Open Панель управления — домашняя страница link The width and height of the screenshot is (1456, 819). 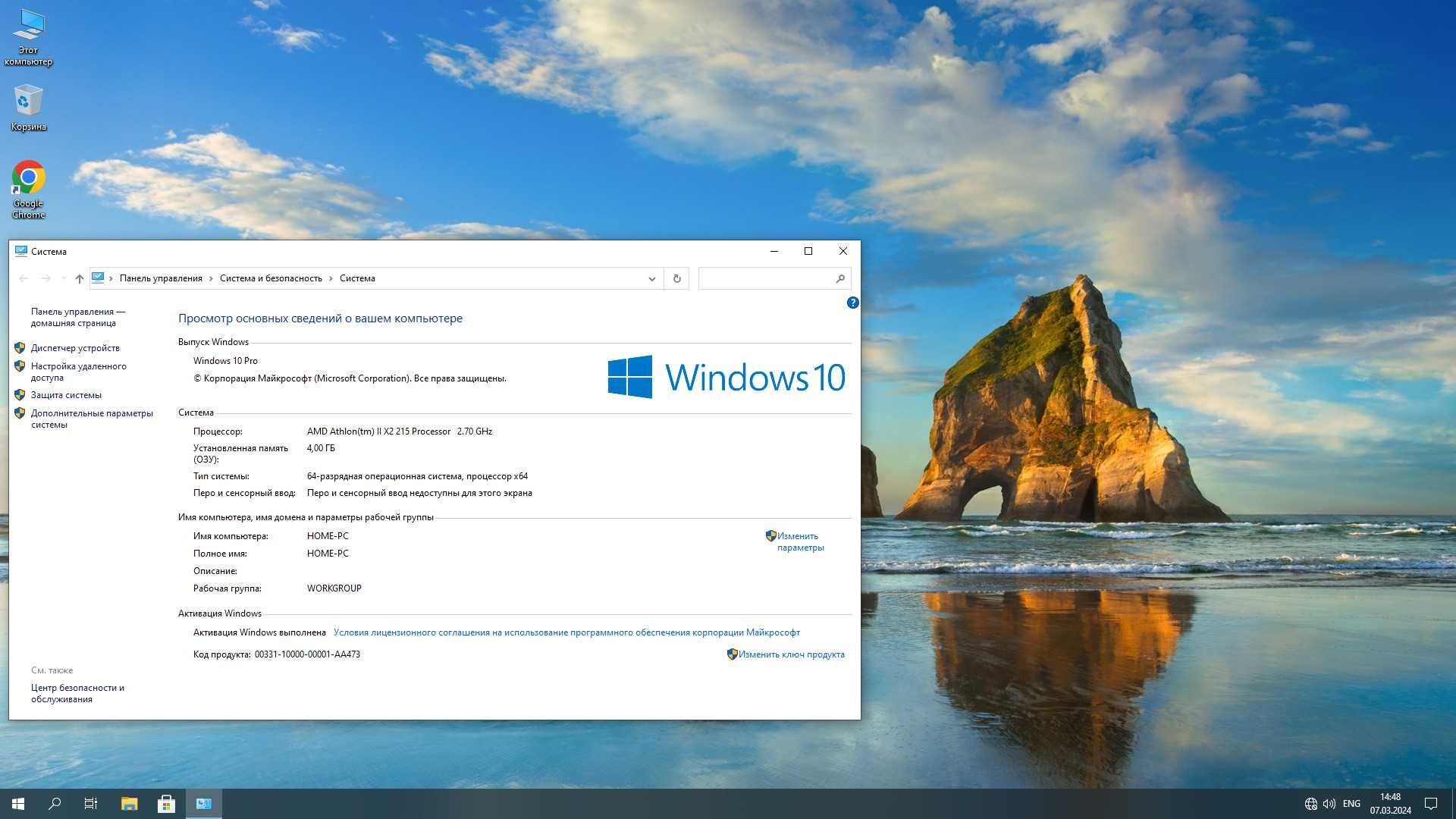pos(78,317)
